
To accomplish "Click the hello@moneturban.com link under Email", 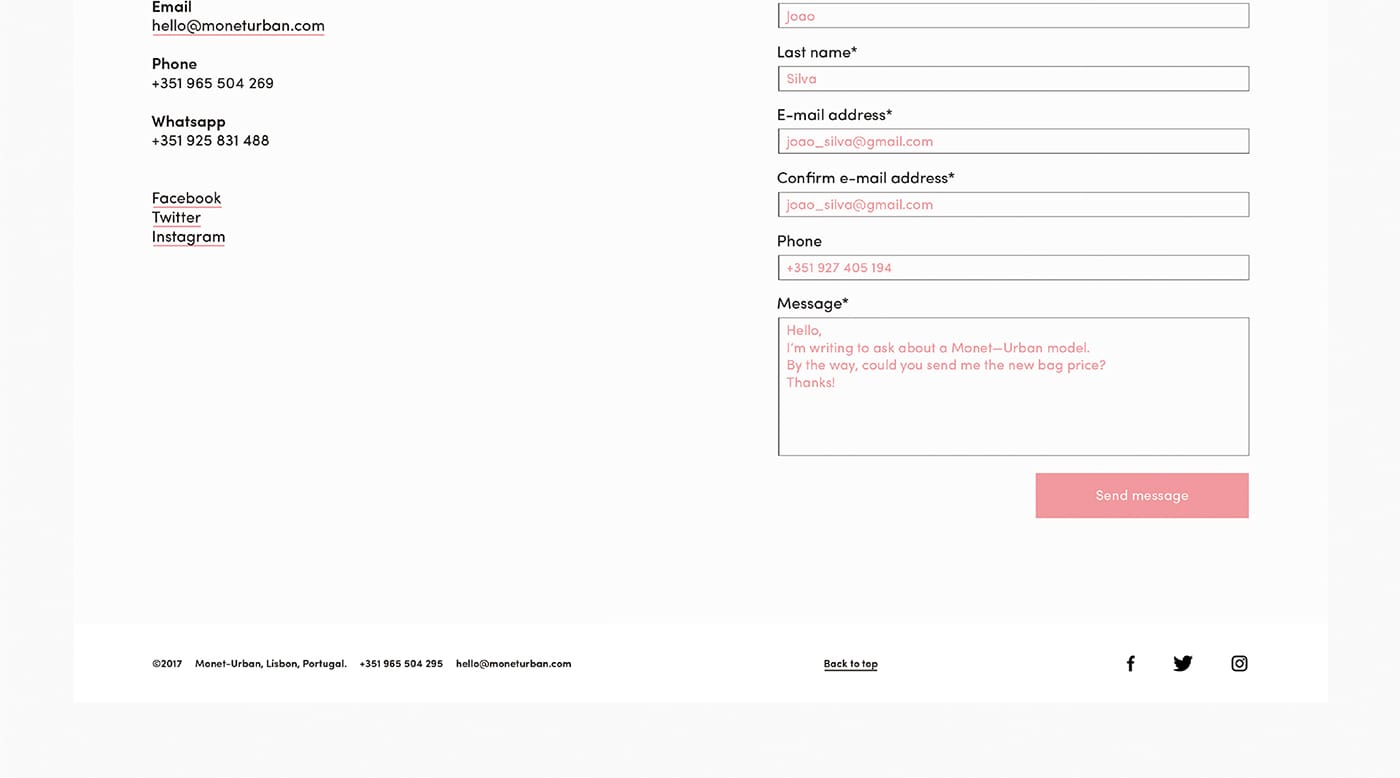I will pyautogui.click(x=238, y=25).
